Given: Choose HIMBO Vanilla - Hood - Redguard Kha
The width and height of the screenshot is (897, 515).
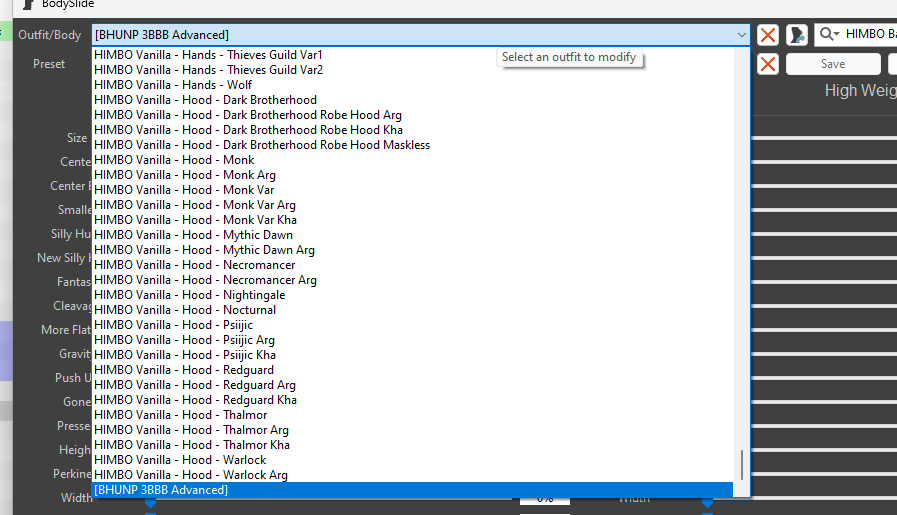Looking at the screenshot, I should [x=412, y=400].
